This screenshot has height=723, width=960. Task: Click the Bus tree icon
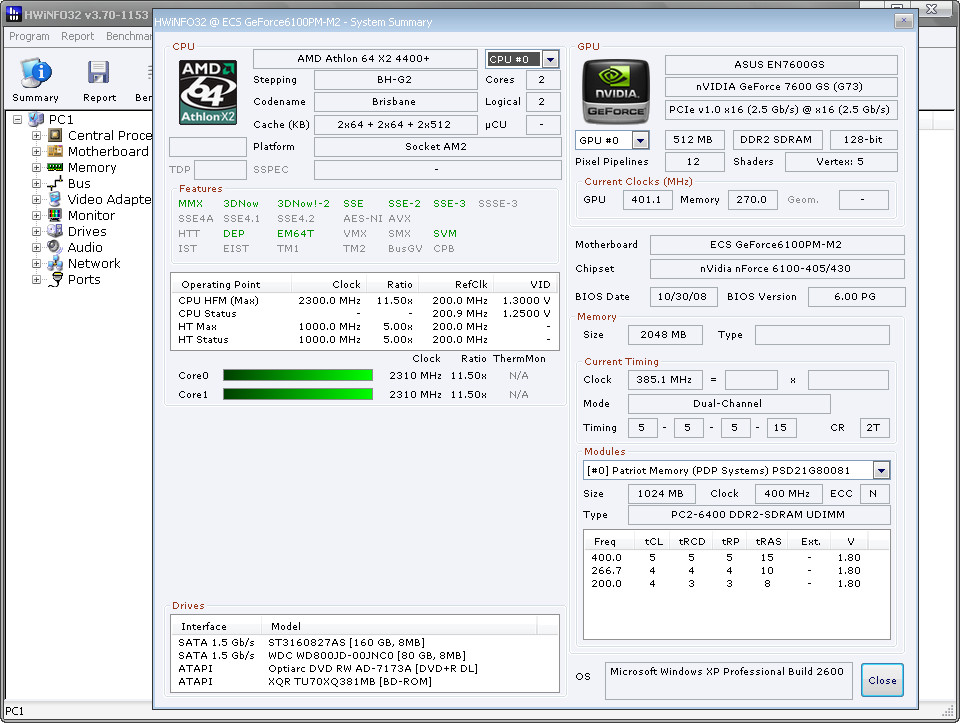click(55, 183)
